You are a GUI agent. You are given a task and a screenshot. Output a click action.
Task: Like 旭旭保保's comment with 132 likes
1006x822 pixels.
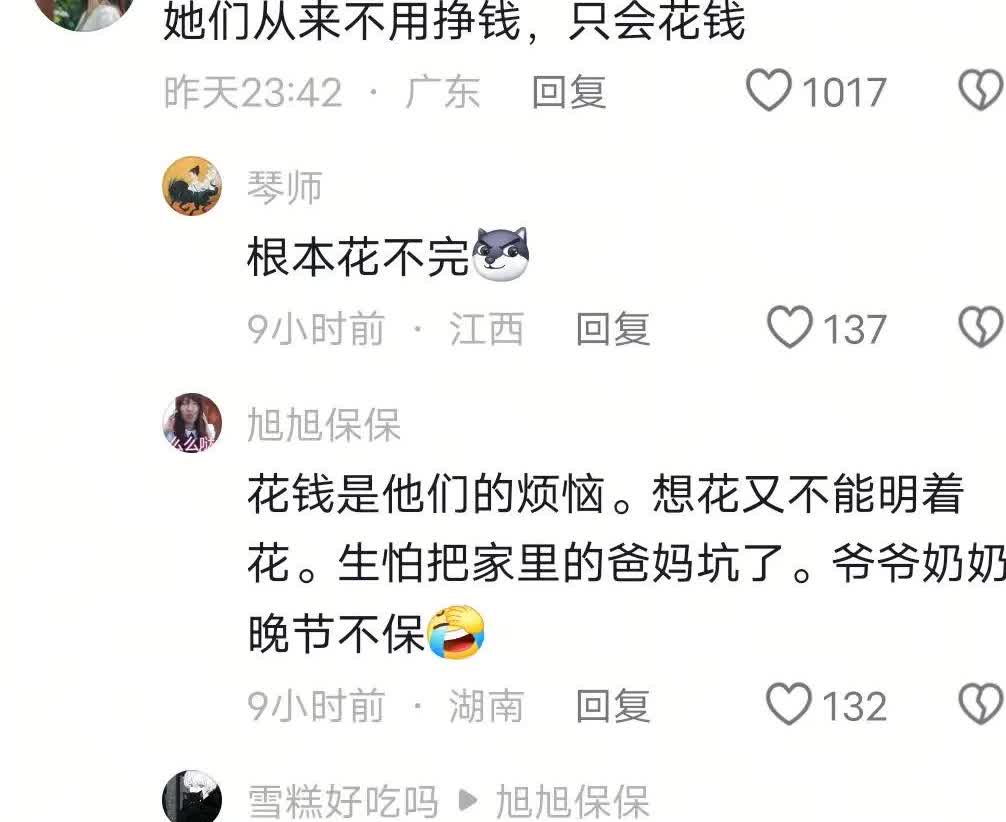click(x=790, y=705)
